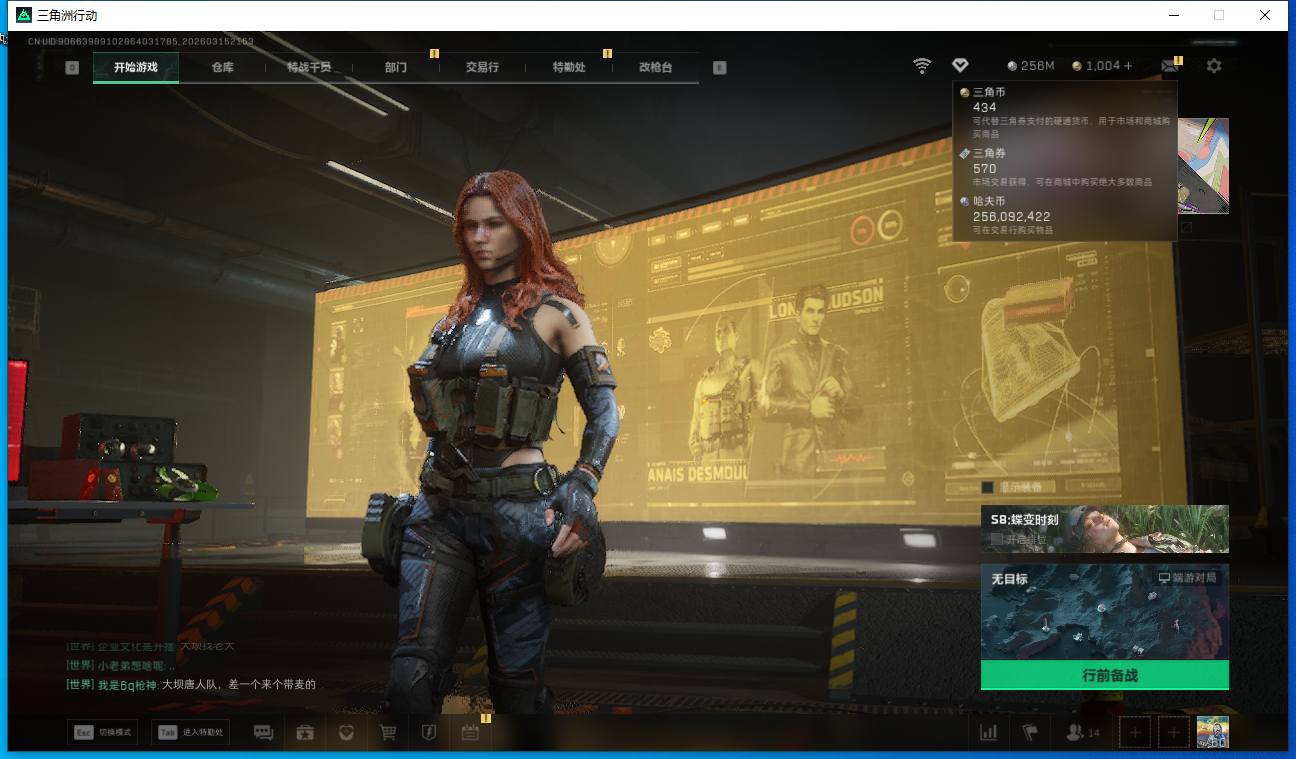
Task: Click the 三角洲行动 window title icon
Action: coord(24,15)
